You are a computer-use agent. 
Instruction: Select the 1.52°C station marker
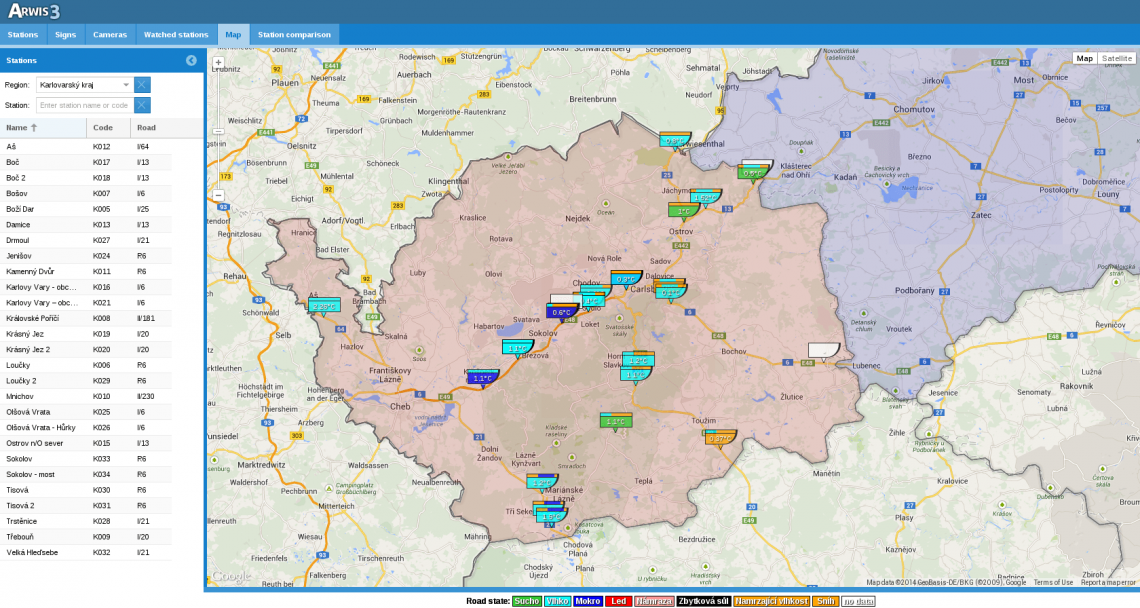tap(705, 197)
